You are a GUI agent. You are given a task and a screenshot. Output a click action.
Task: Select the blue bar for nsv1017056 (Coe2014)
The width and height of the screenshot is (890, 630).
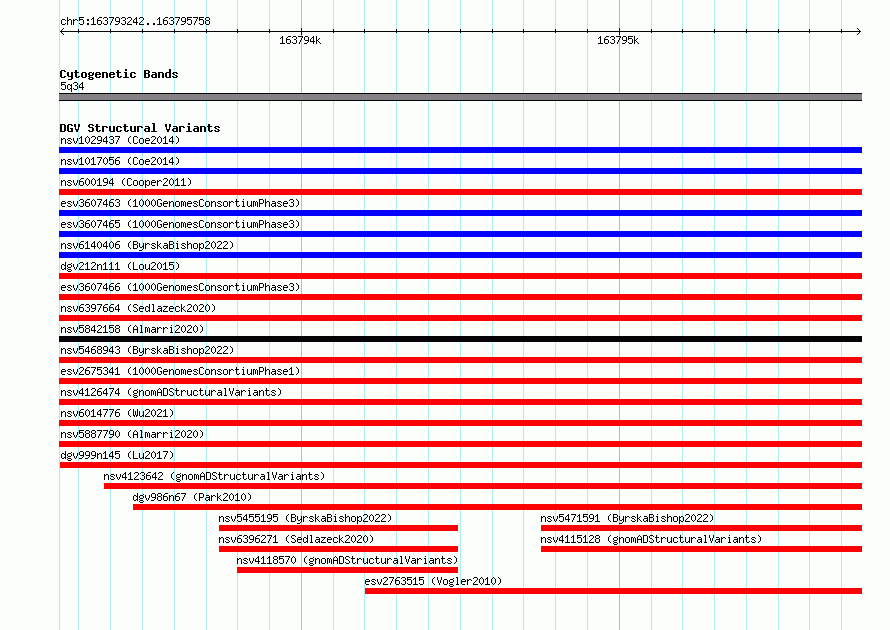click(x=460, y=171)
